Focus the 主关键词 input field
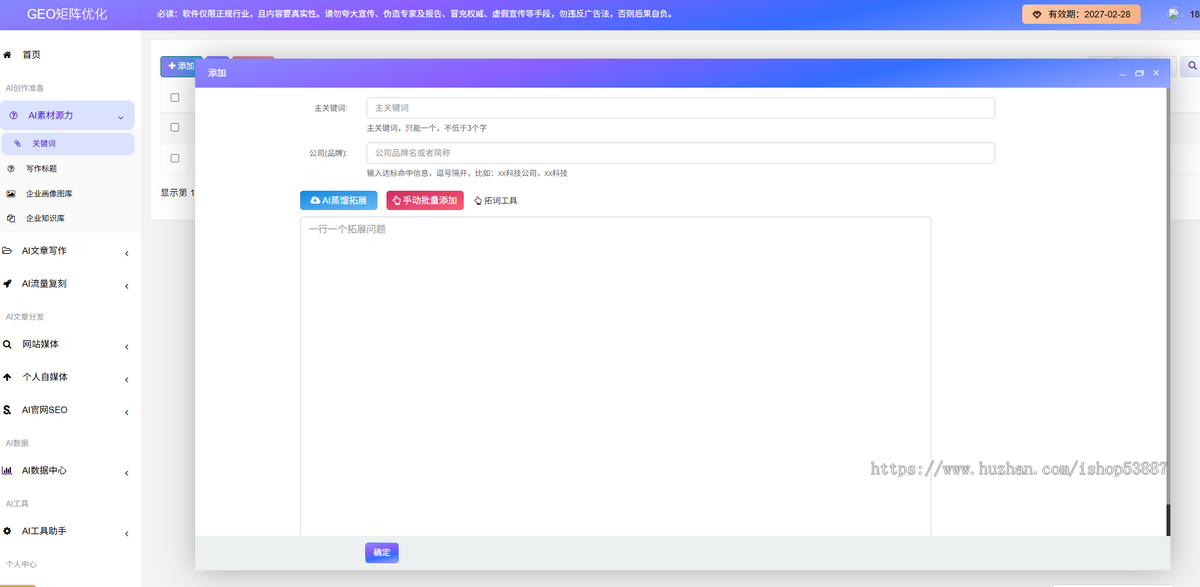1200x587 pixels. [x=680, y=108]
